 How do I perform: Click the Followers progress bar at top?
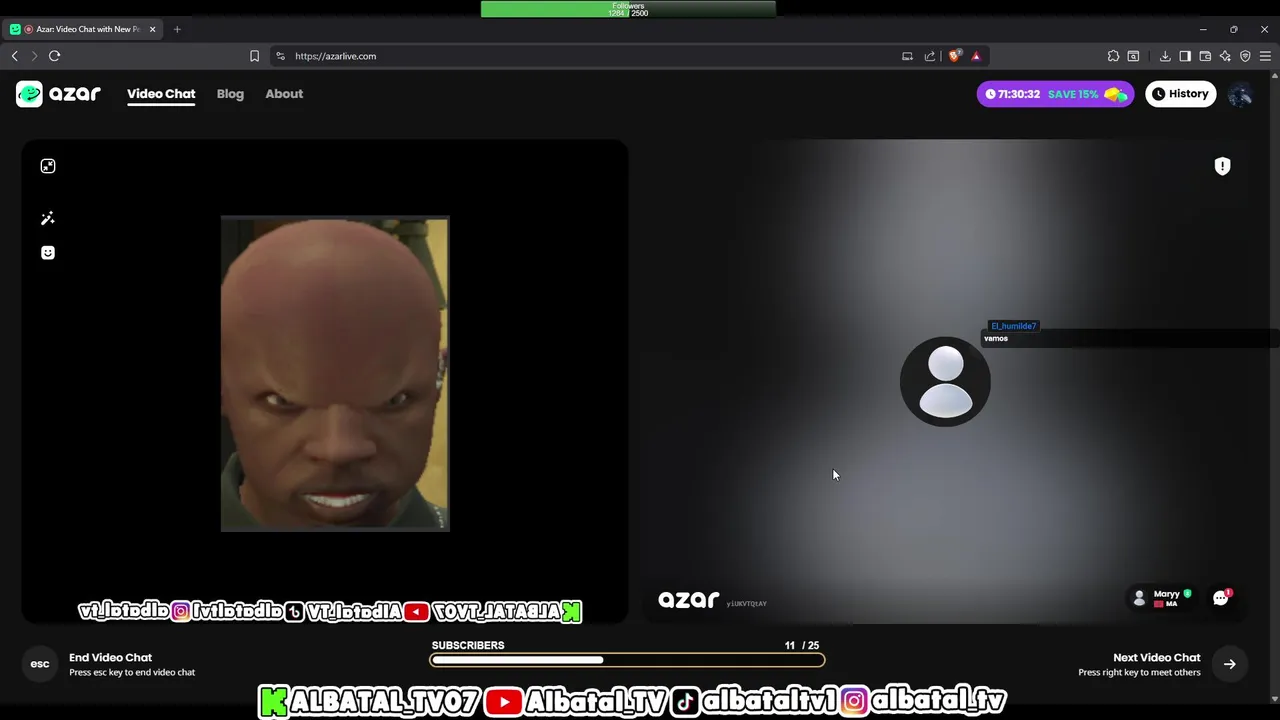pyautogui.click(x=628, y=9)
